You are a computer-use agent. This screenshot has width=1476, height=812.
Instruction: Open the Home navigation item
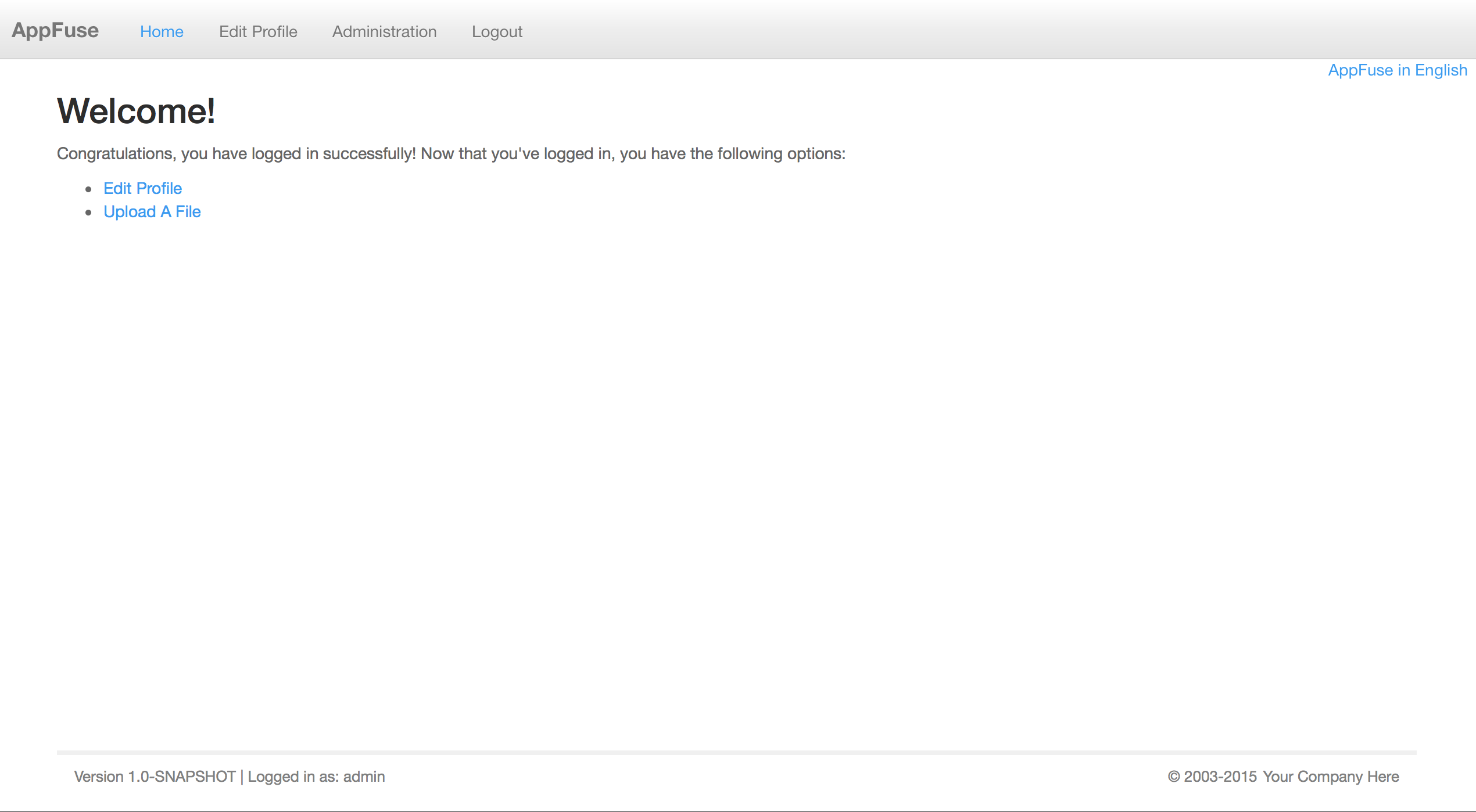(162, 31)
